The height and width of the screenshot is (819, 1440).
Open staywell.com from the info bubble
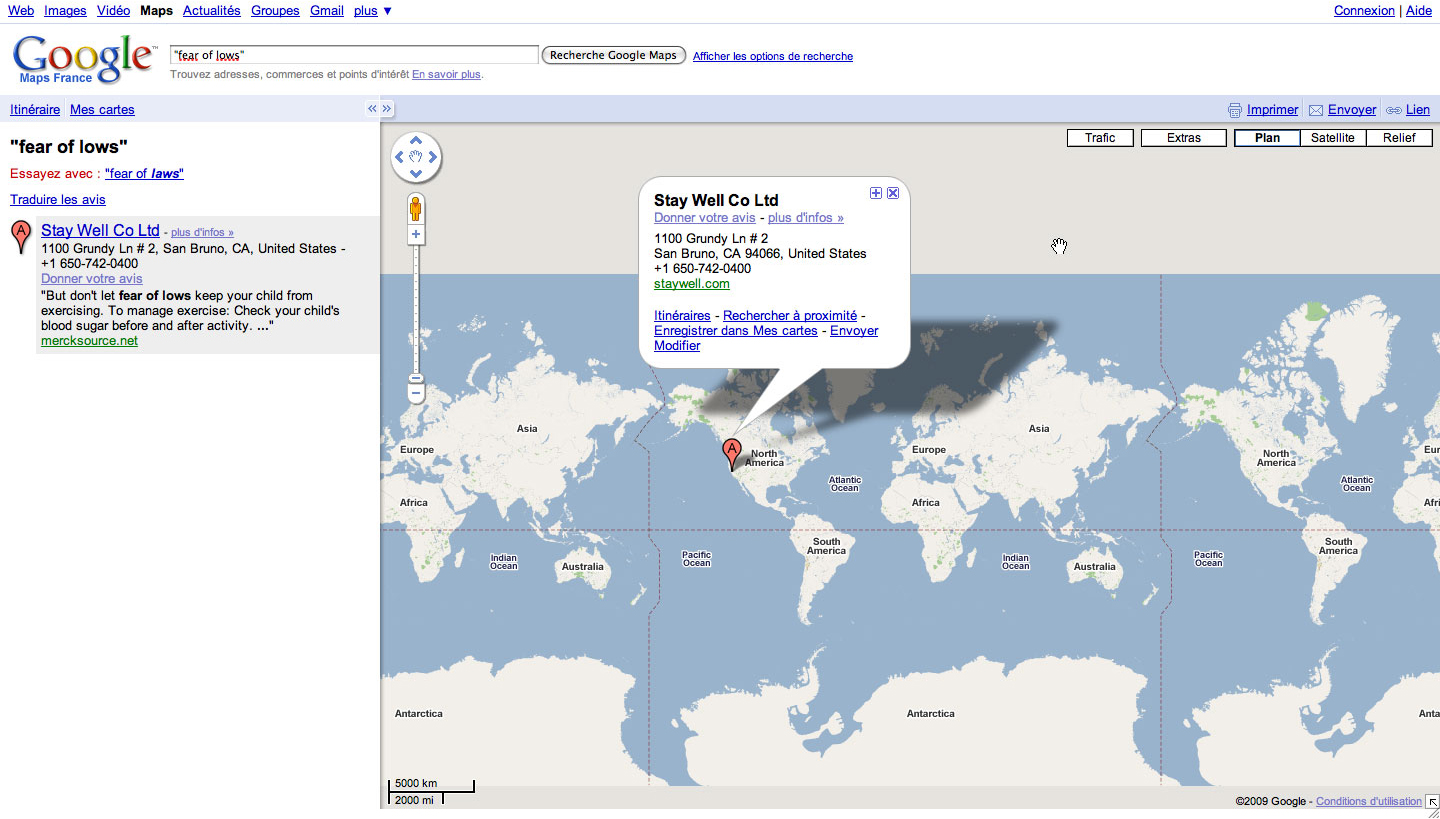(x=692, y=284)
